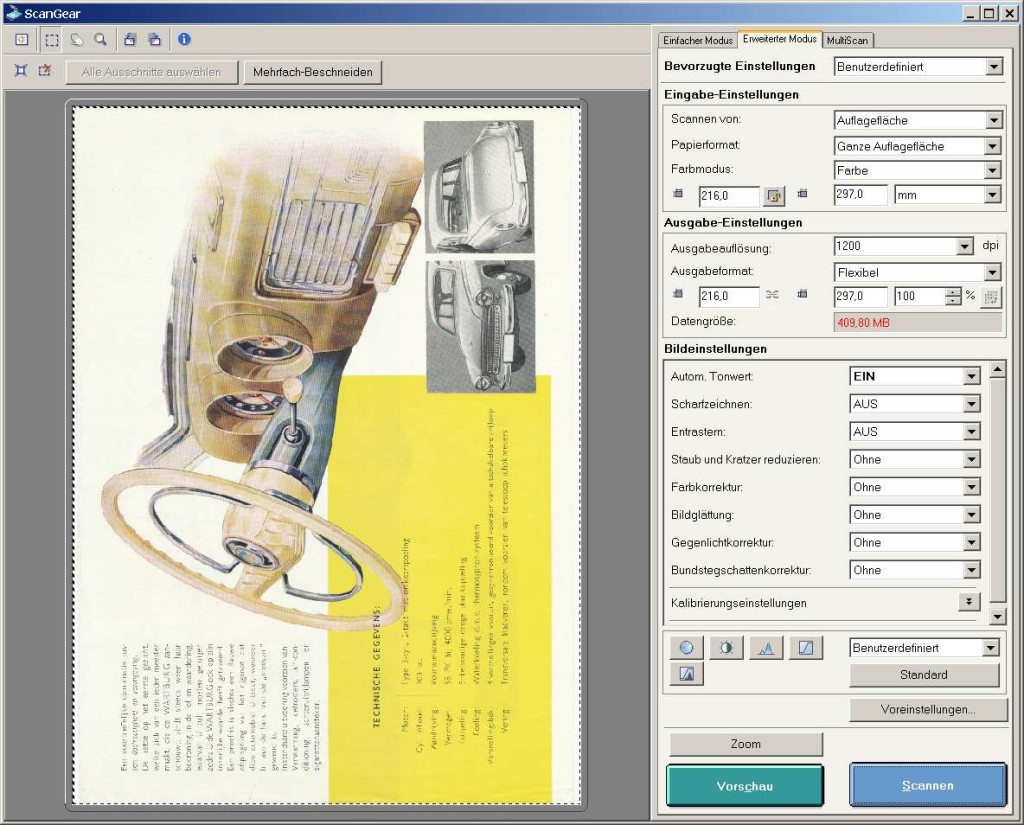This screenshot has width=1024, height=825.
Task: Click the input height field
Action: (x=861, y=195)
